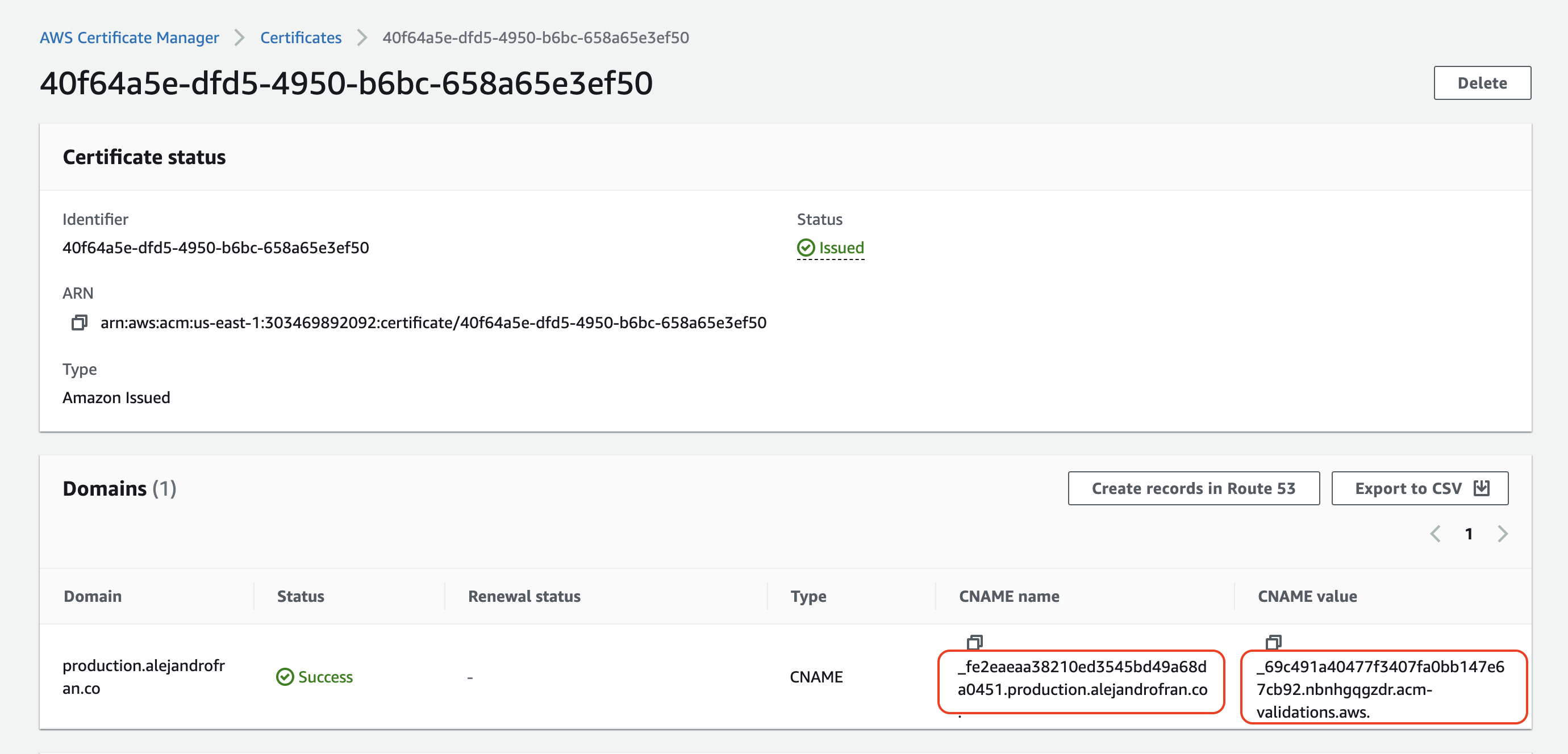Viewport: 1568px width, 754px height.
Task: Create records in Route 53
Action: [1193, 488]
